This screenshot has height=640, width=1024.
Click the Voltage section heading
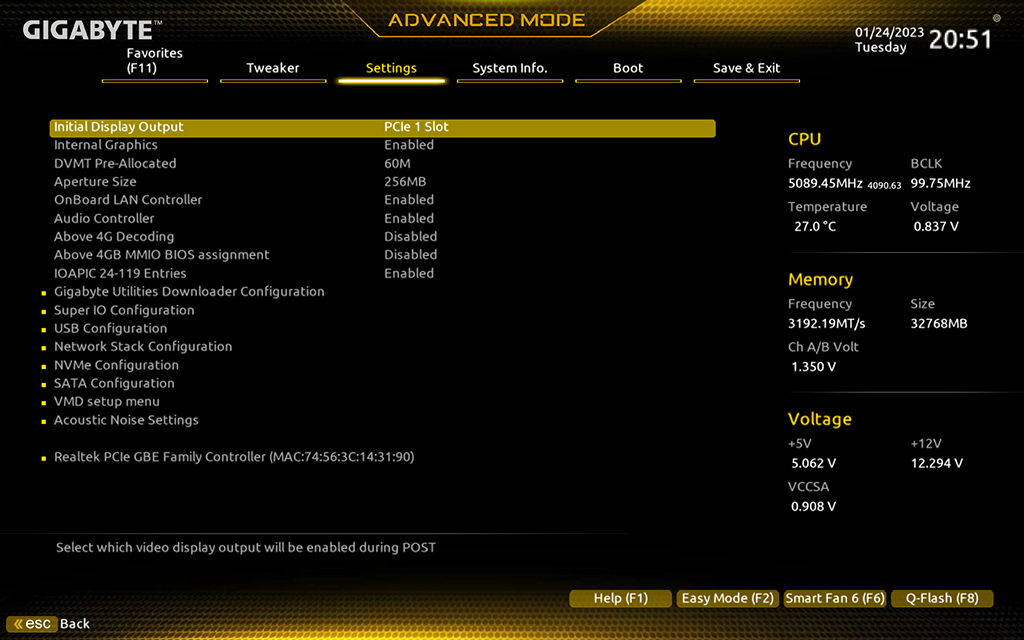[x=820, y=419]
